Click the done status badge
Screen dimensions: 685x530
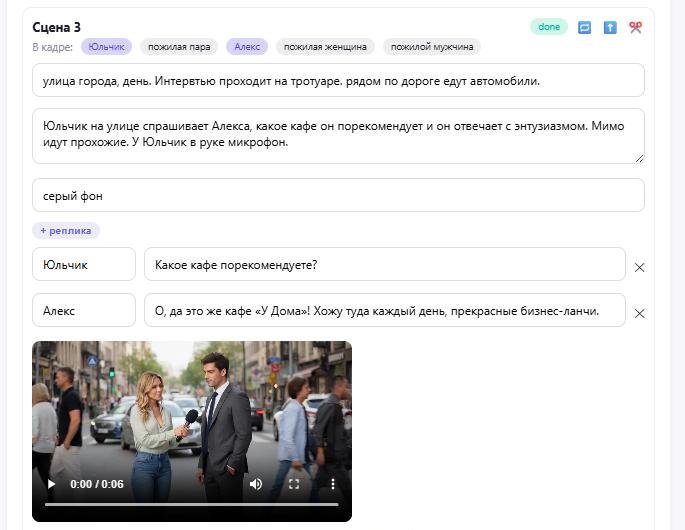click(x=549, y=27)
